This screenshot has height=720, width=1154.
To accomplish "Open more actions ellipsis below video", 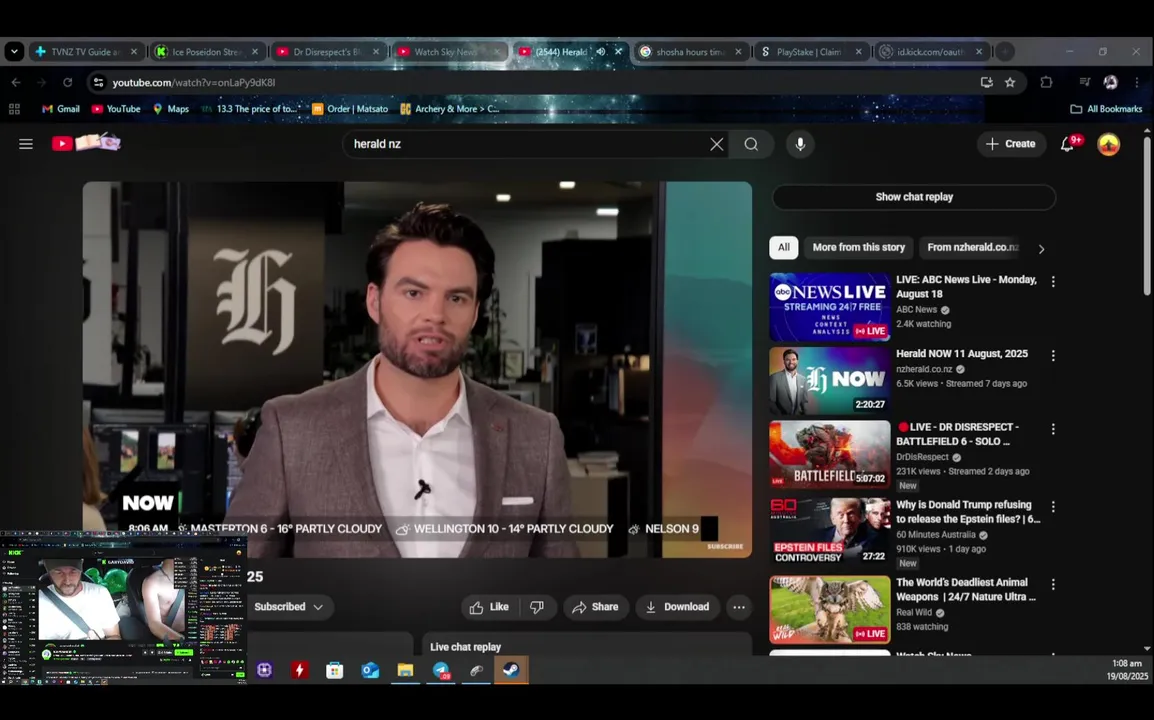I will click(x=739, y=607).
